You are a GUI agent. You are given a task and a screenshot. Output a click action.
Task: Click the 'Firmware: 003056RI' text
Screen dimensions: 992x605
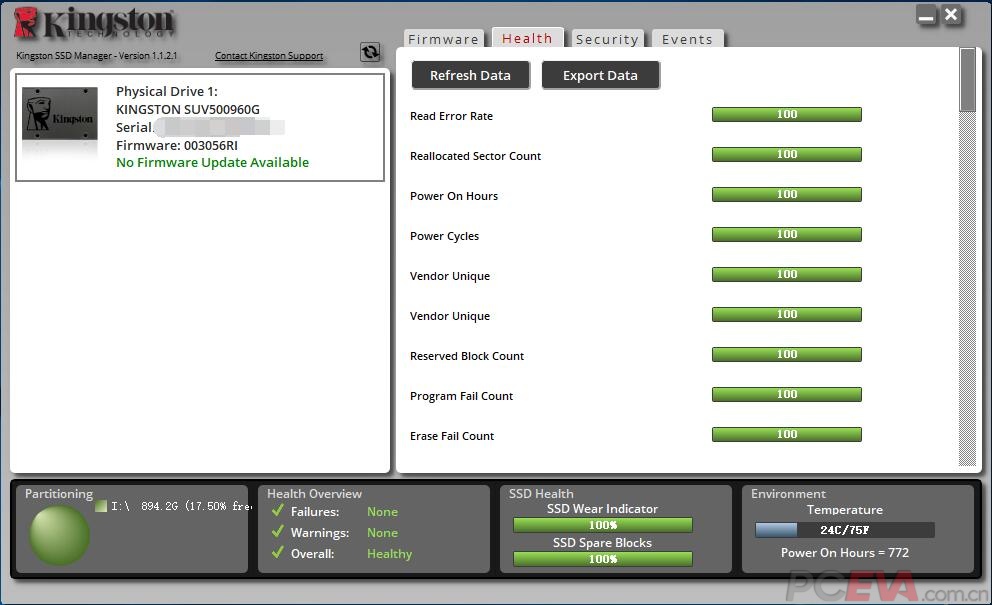coord(177,146)
